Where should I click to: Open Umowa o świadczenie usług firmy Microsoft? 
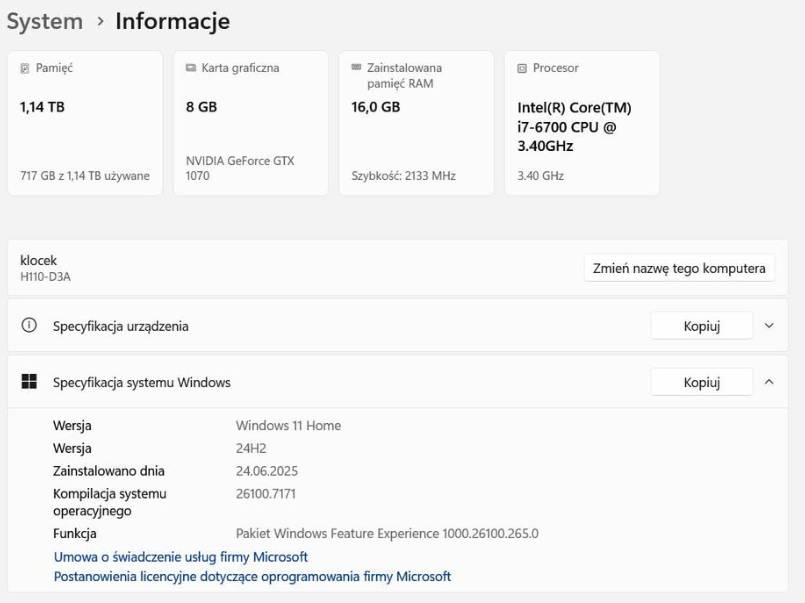tap(180, 557)
